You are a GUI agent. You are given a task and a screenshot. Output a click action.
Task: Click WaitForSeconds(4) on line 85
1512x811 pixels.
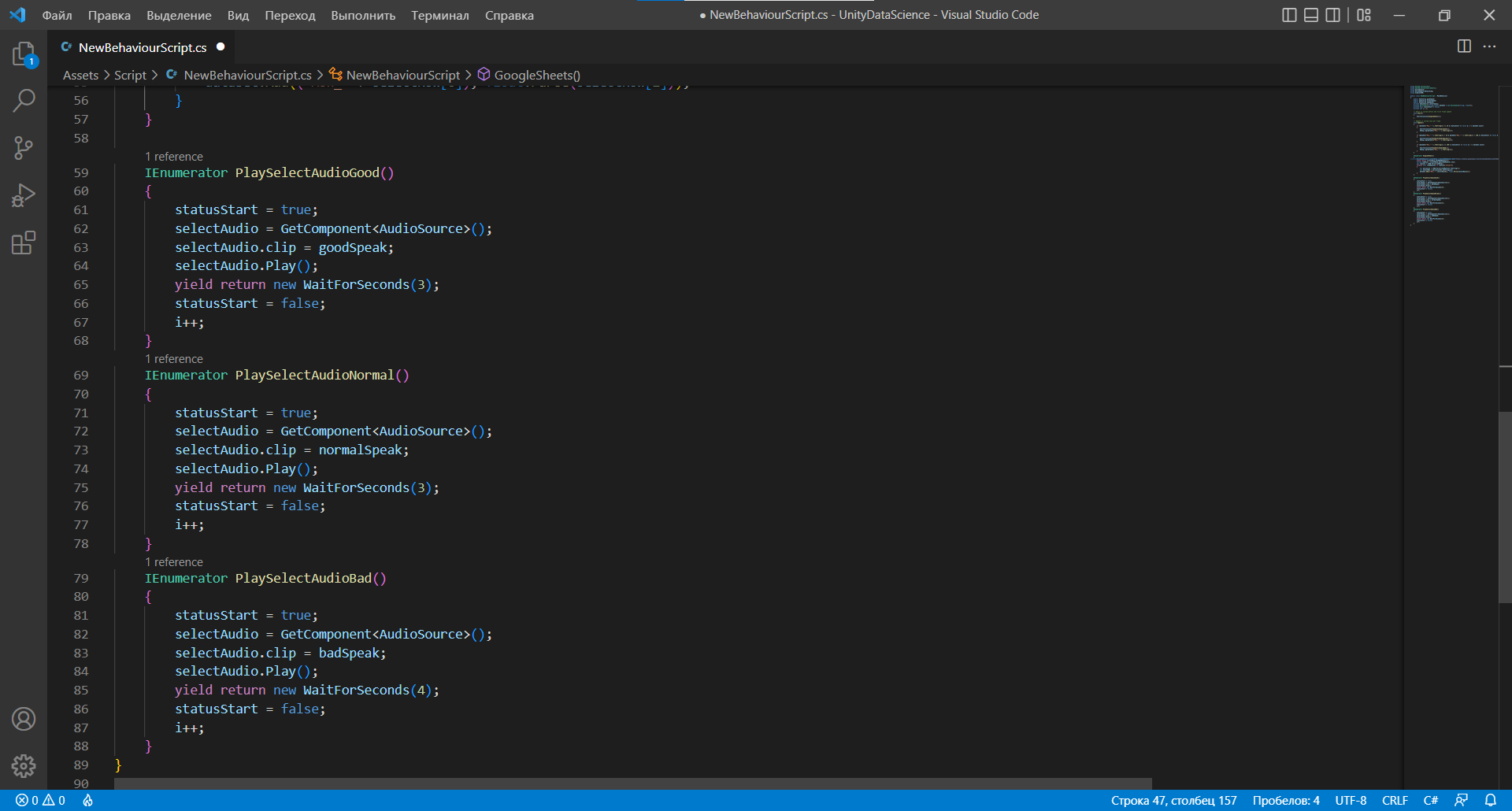pyautogui.click(x=368, y=690)
